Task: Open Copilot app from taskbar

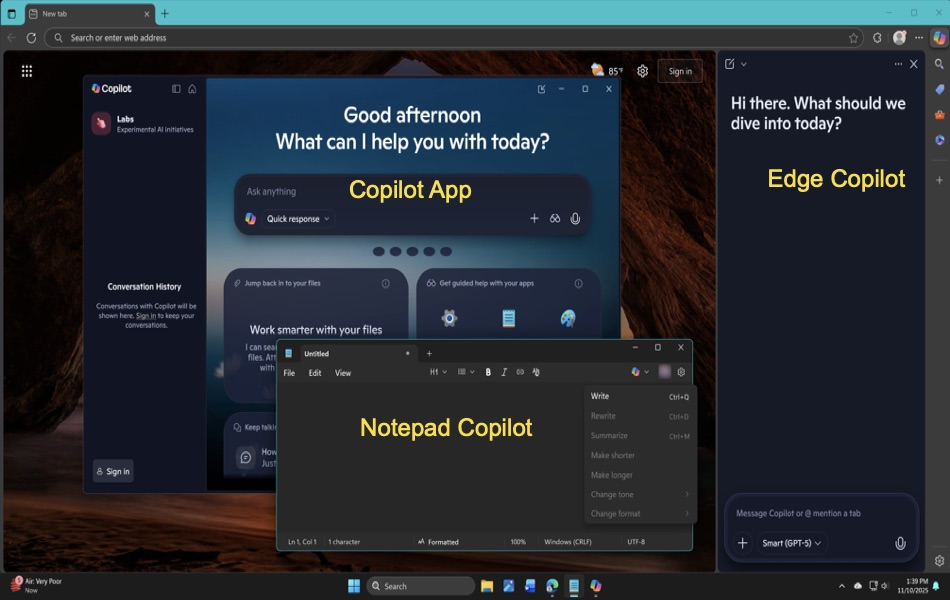Action: pyautogui.click(x=596, y=586)
